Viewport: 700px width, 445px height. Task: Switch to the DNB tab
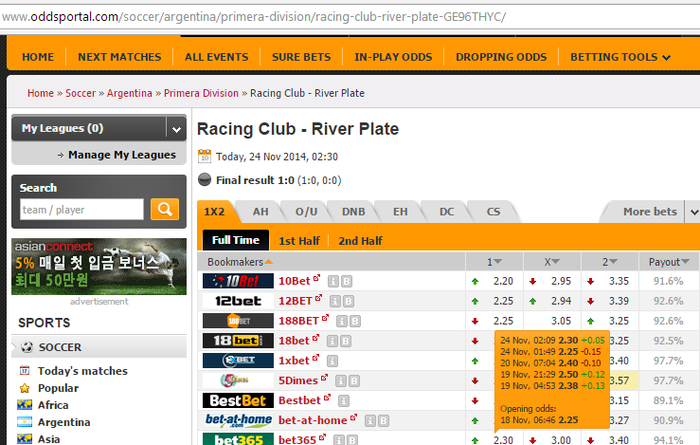[x=354, y=212]
